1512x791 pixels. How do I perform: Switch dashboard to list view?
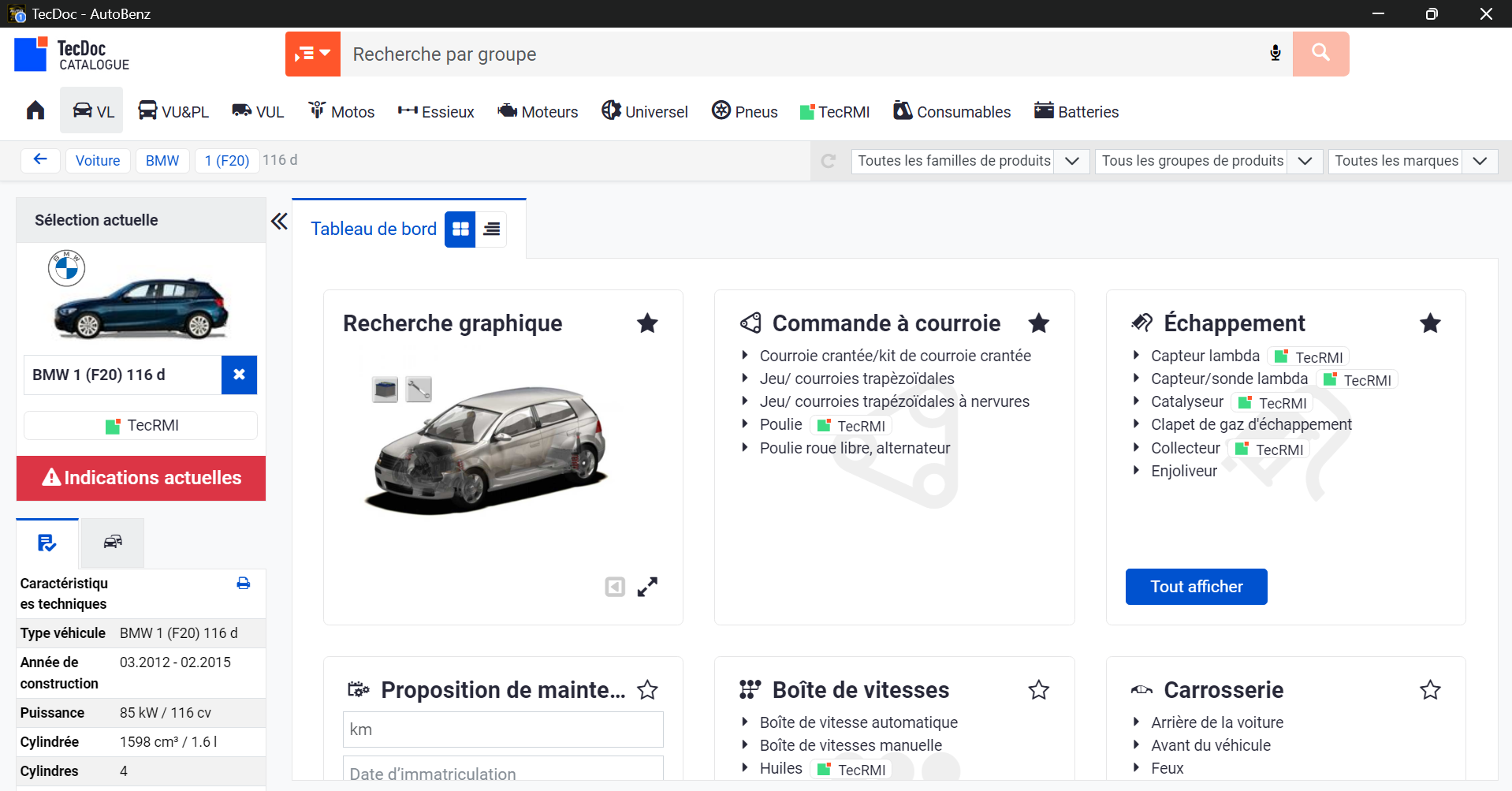click(x=491, y=229)
